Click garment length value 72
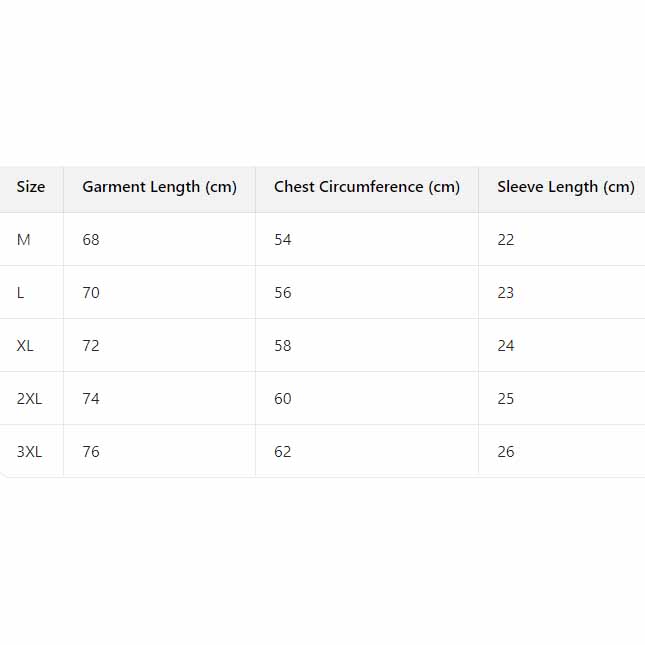 tap(91, 346)
